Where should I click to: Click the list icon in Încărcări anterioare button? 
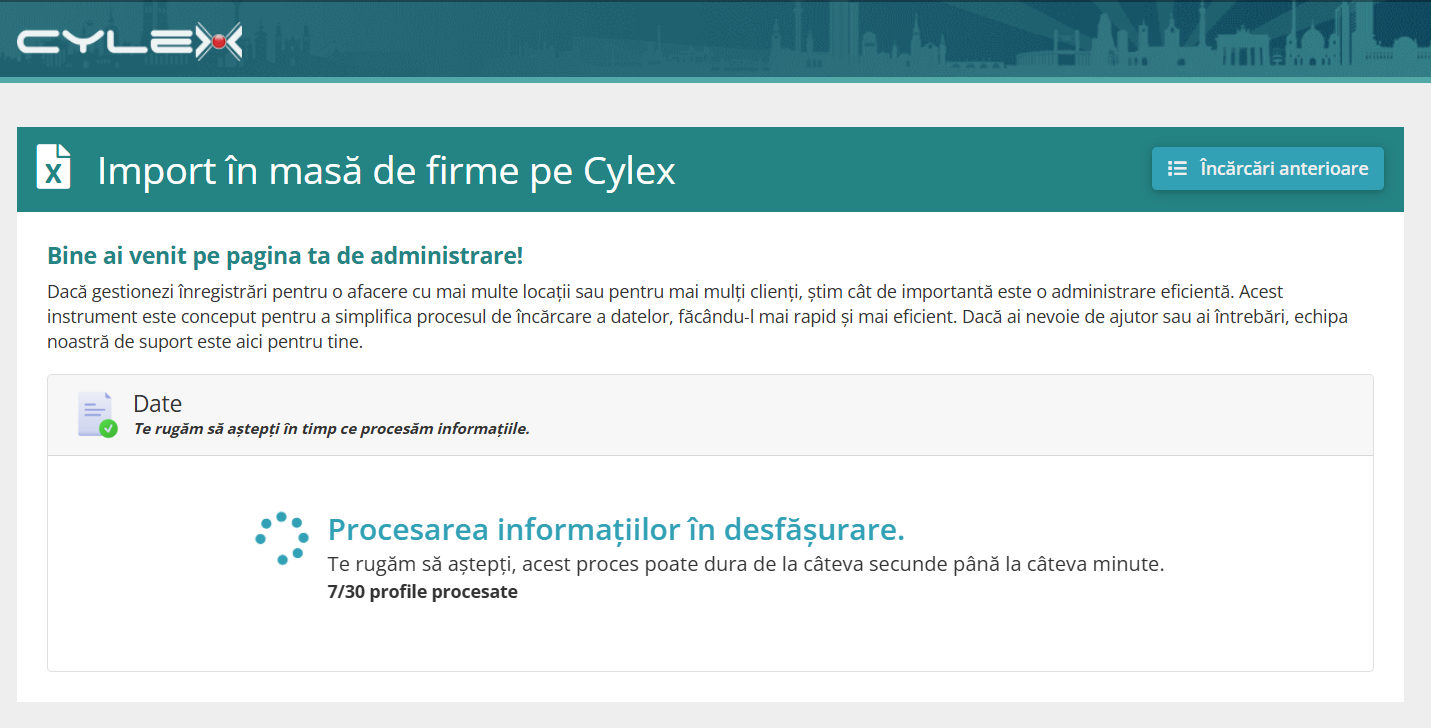click(1178, 169)
